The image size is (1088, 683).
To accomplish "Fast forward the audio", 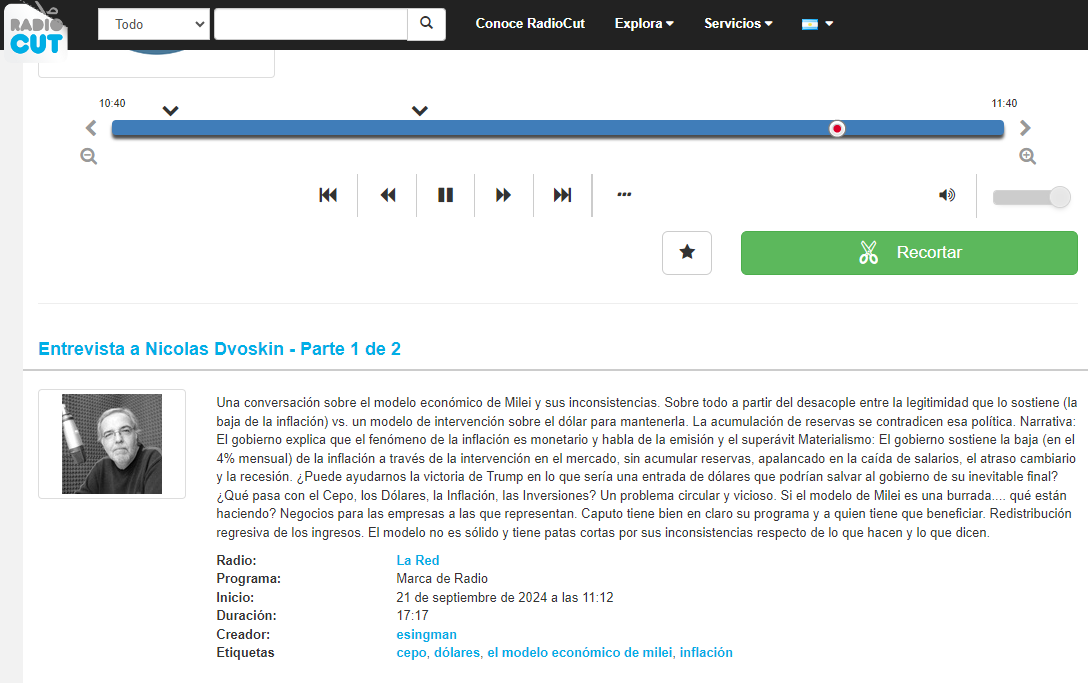I will tap(504, 195).
